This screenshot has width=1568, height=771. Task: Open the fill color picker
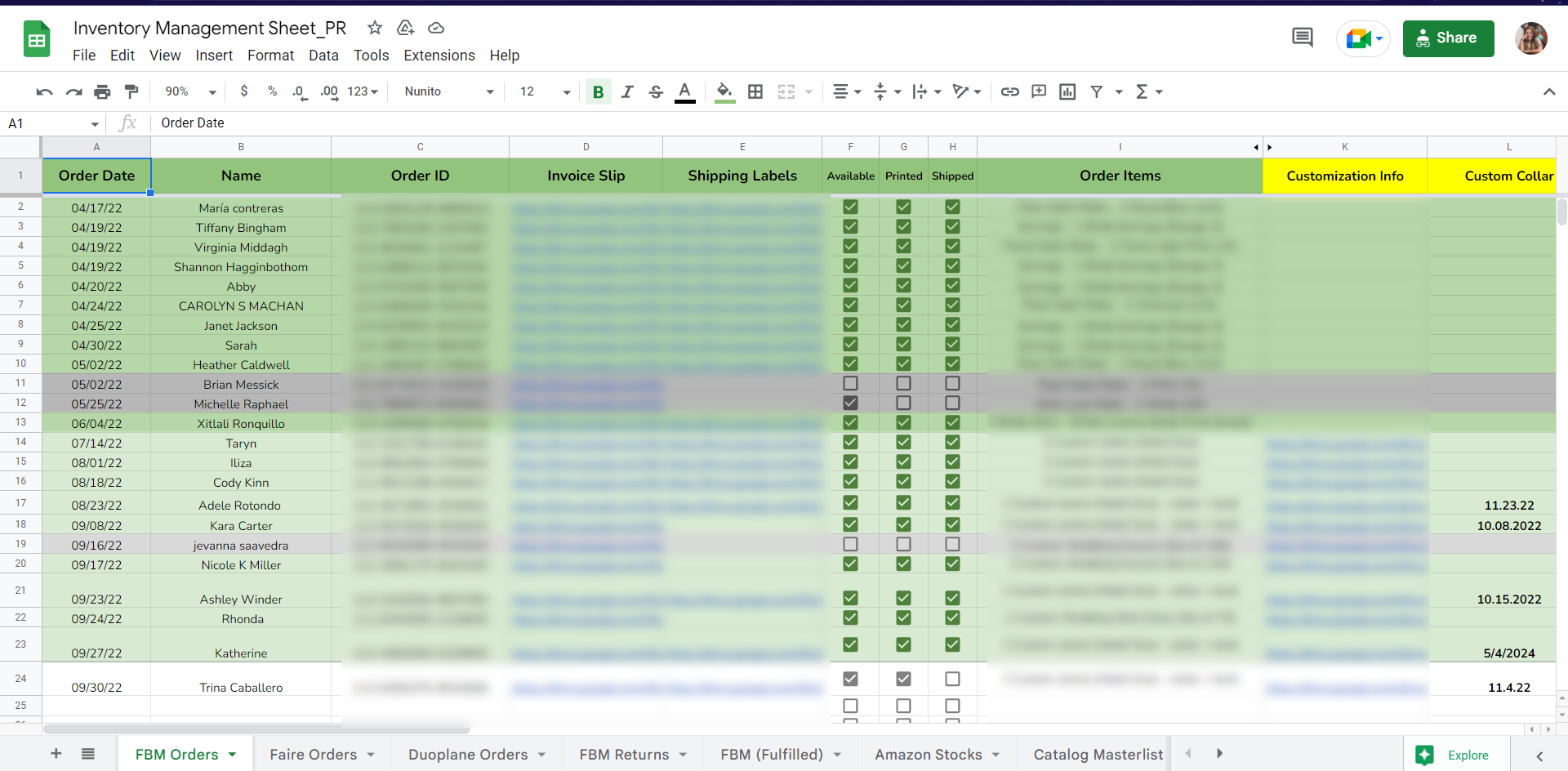click(724, 91)
